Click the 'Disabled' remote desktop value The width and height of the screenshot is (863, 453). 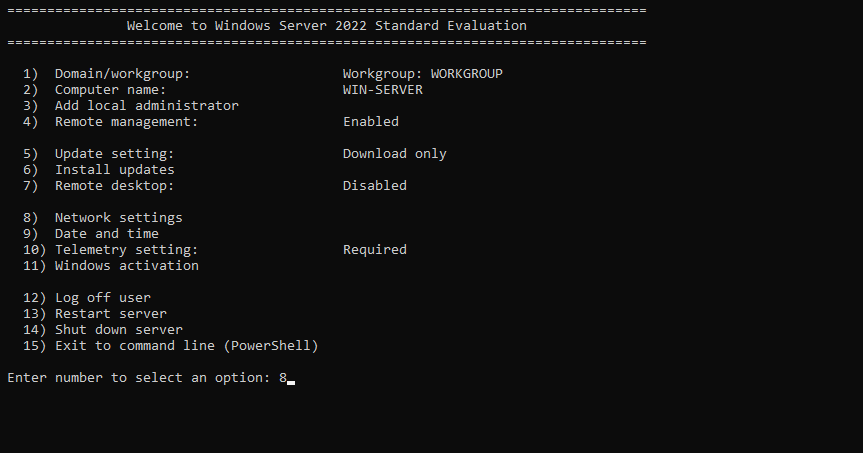pos(375,185)
